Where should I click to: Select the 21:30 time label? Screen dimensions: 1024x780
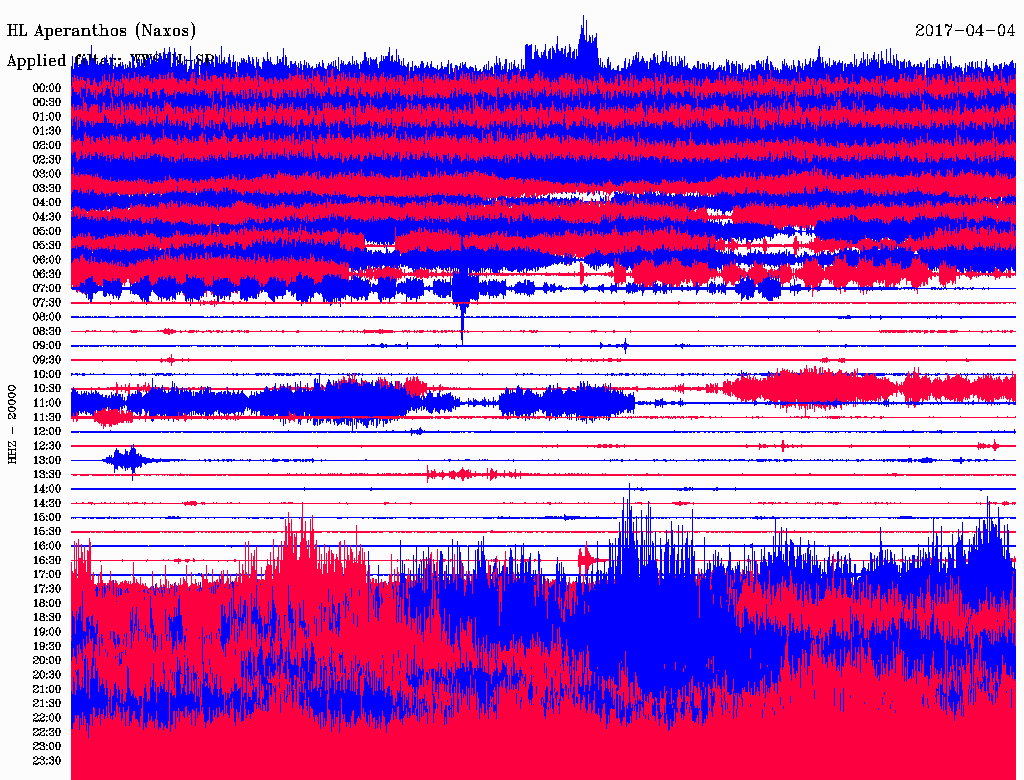(x=47, y=704)
